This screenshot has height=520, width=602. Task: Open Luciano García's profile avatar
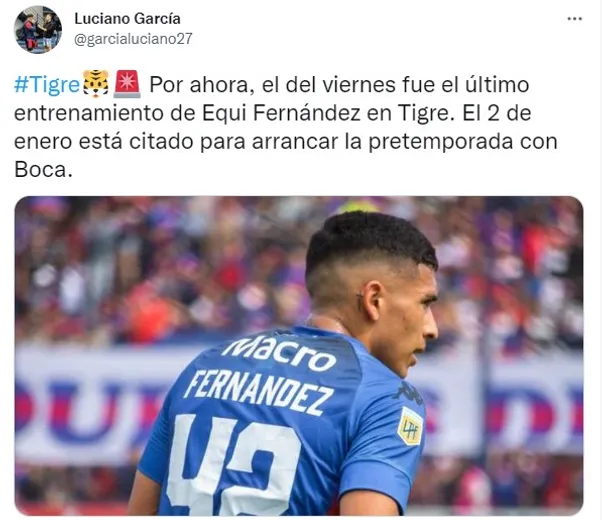37,29
